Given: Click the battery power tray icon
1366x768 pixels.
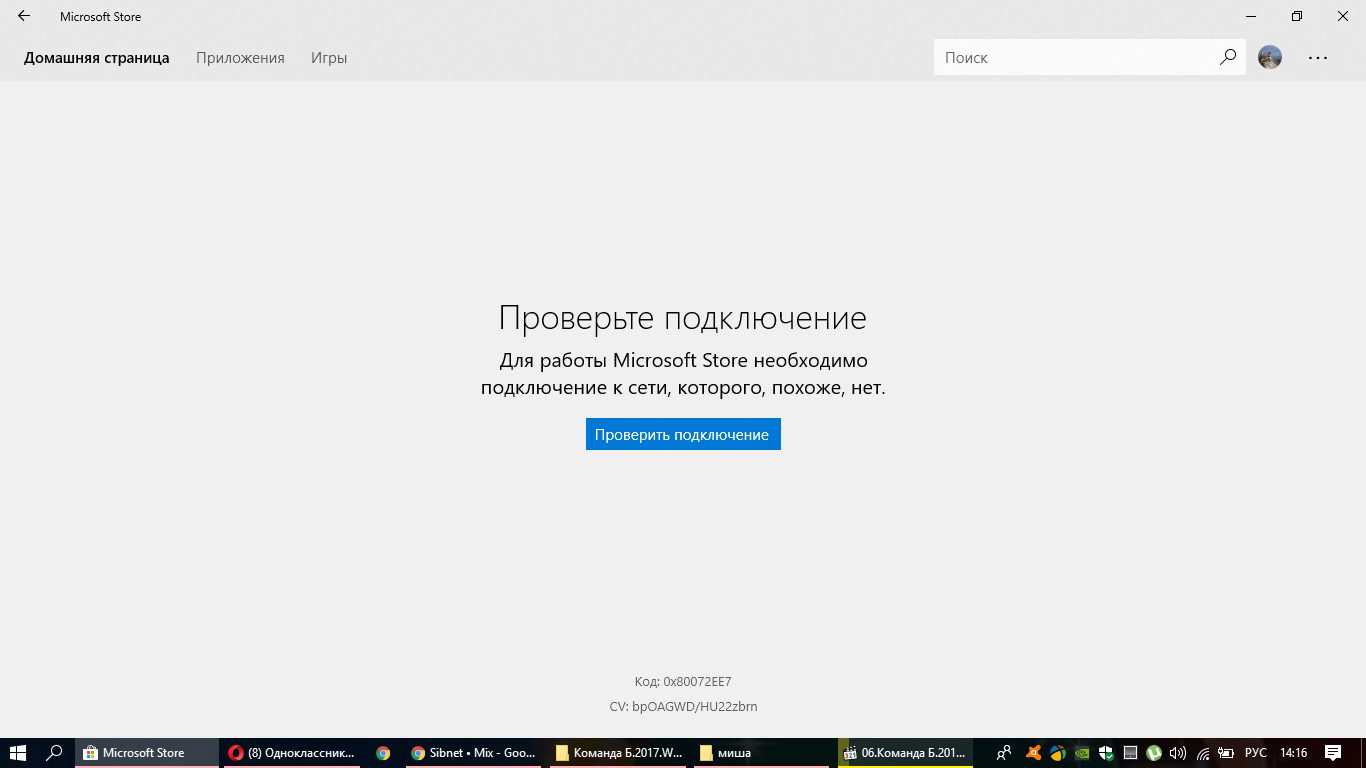Looking at the screenshot, I should point(1227,752).
